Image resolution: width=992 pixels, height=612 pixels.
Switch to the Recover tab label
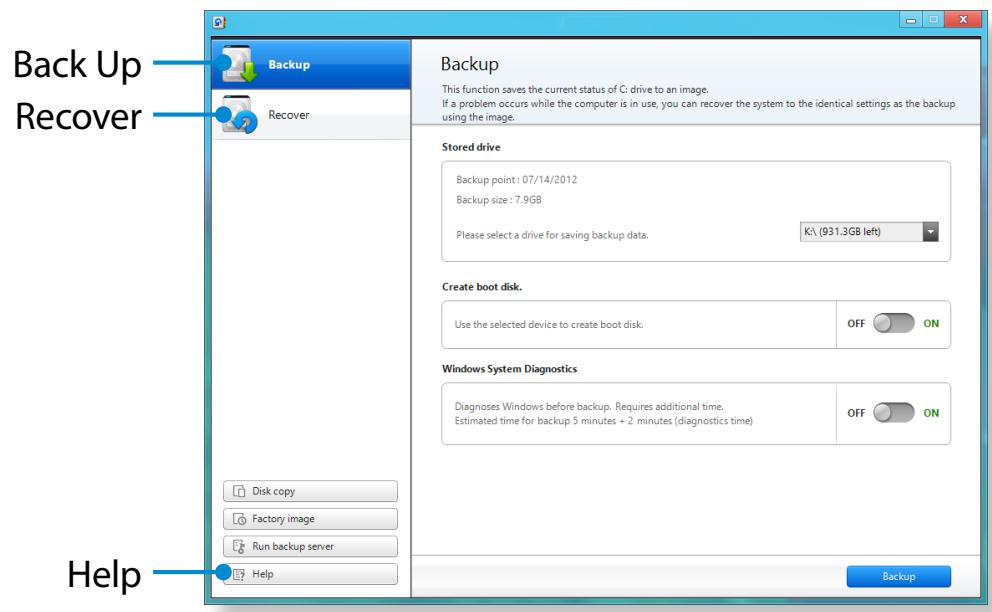[288, 115]
